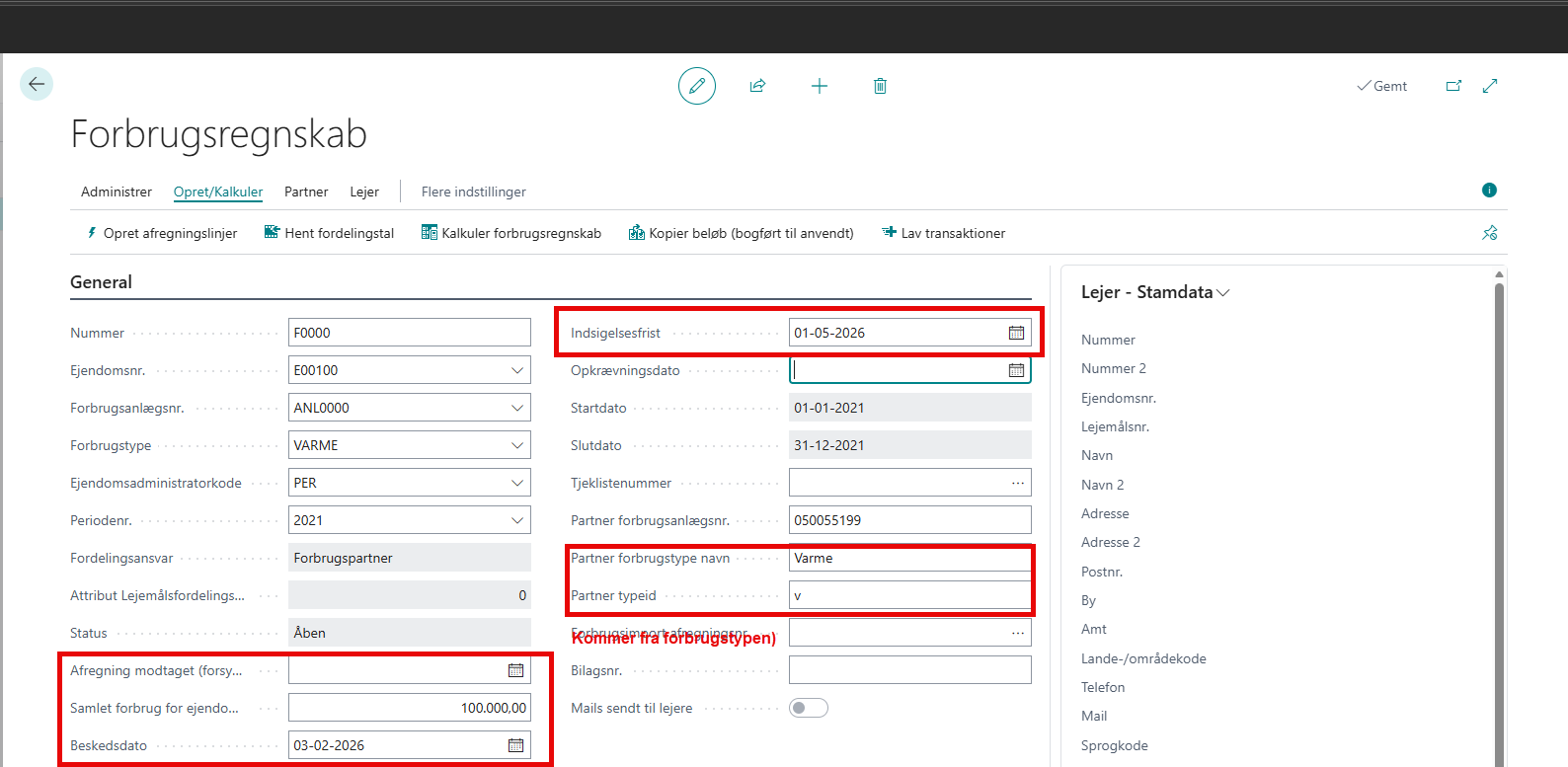Expand the Lejer - Stamdata chevron
Screen dimensions: 1568x767
1223,293
